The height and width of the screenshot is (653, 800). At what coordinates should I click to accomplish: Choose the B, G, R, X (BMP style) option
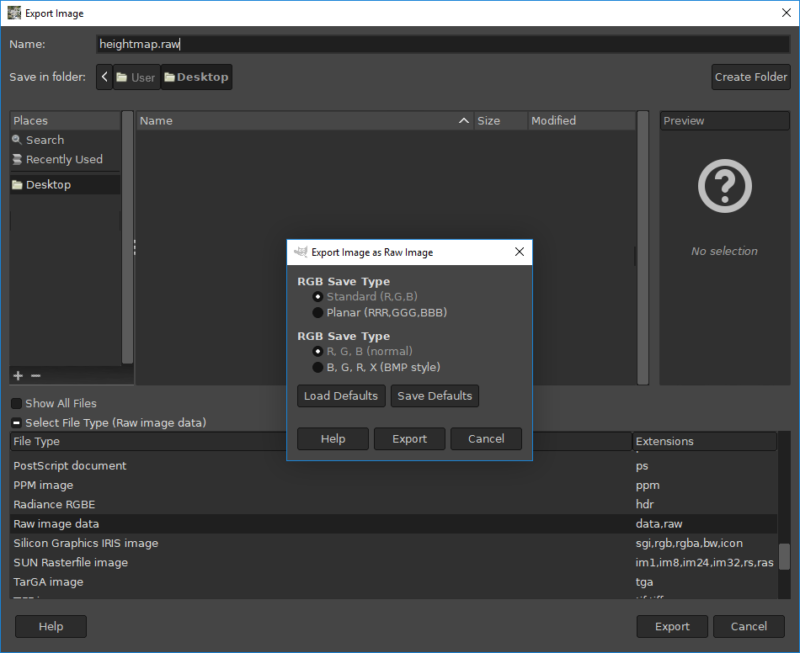(x=318, y=368)
